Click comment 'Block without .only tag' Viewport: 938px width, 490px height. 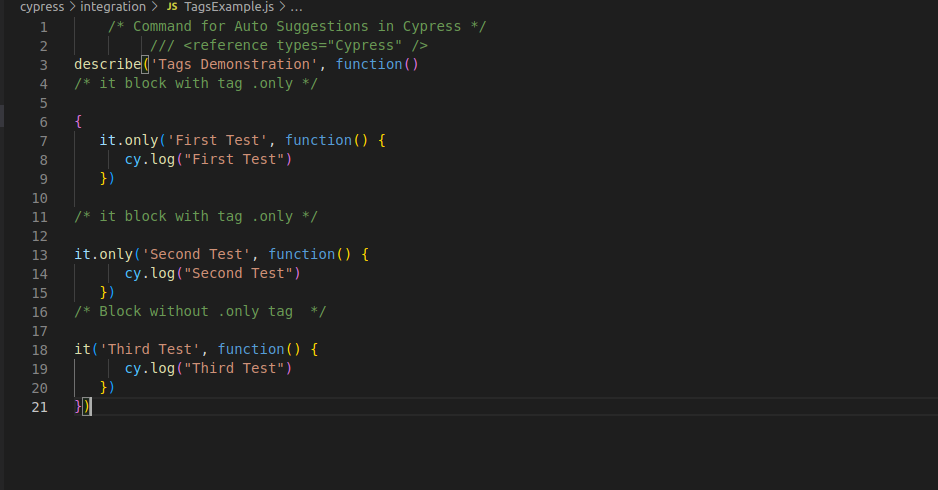200,311
